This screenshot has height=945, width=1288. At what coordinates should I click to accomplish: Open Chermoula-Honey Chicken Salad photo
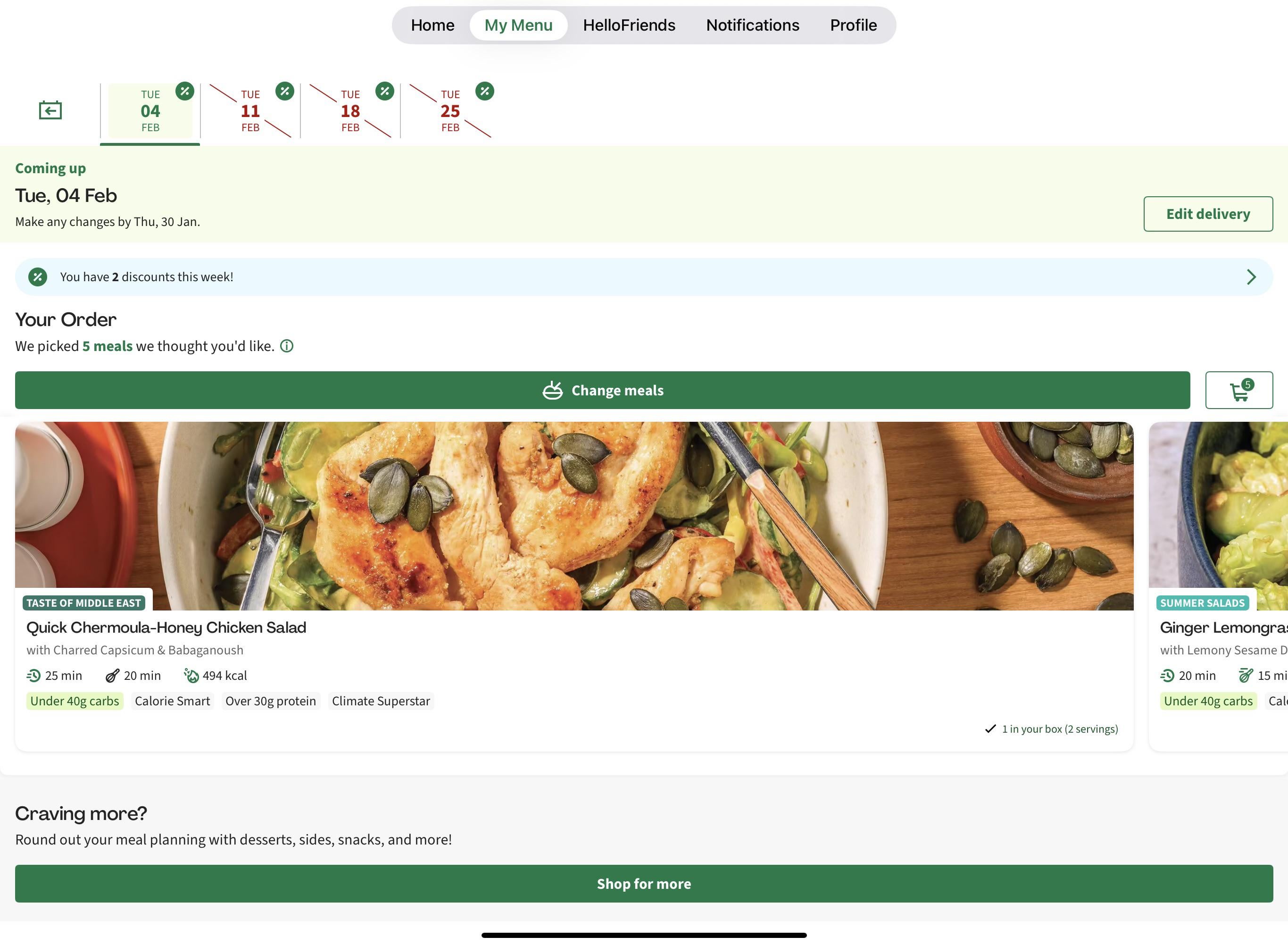click(x=574, y=515)
